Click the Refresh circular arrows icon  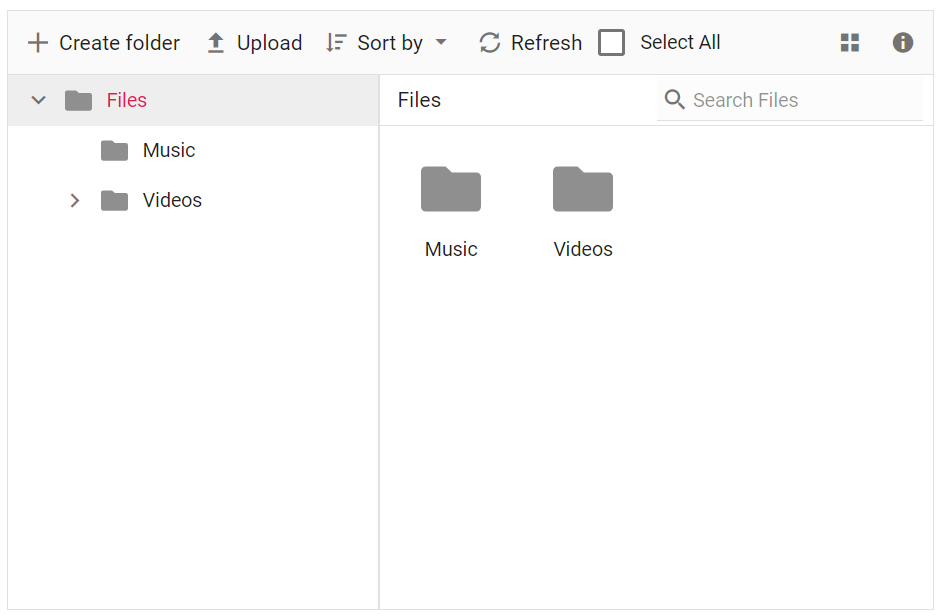490,43
